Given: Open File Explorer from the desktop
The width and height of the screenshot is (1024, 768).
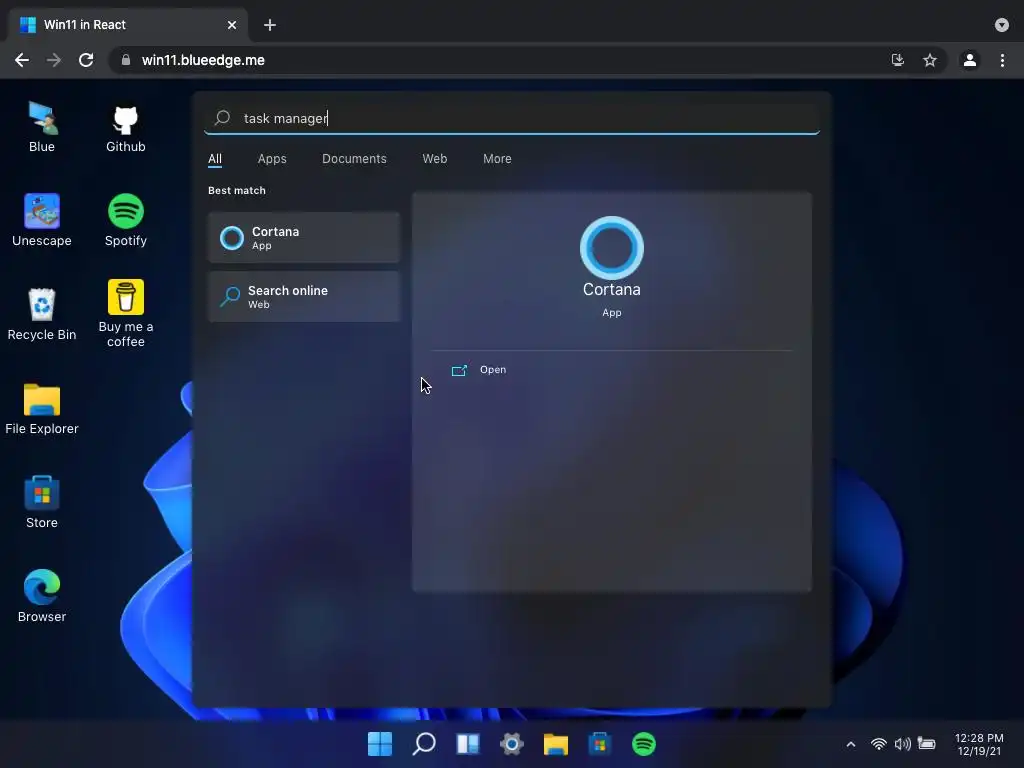Looking at the screenshot, I should [42, 408].
